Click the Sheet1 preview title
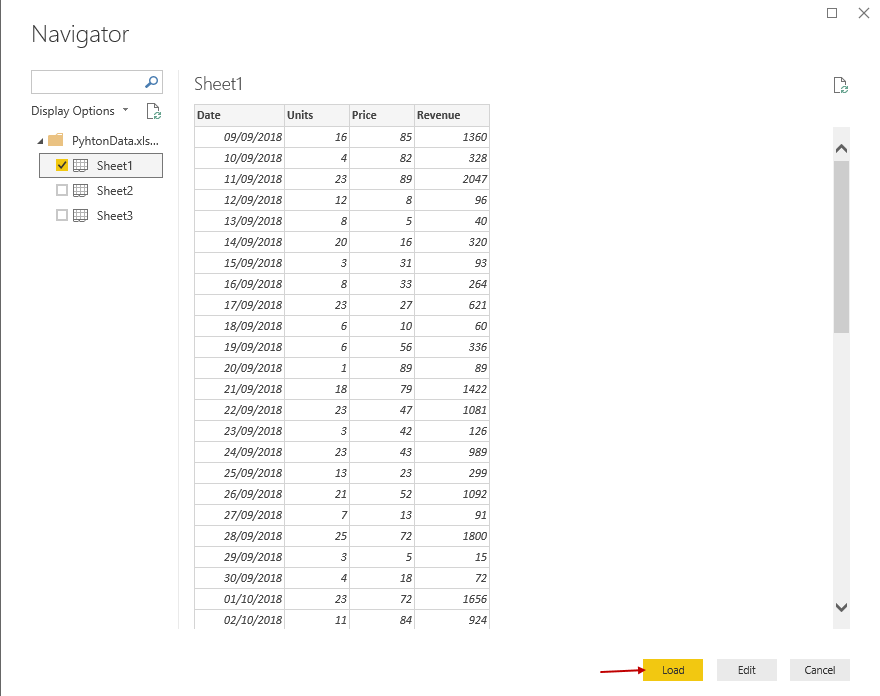The height and width of the screenshot is (696, 880). (x=218, y=84)
